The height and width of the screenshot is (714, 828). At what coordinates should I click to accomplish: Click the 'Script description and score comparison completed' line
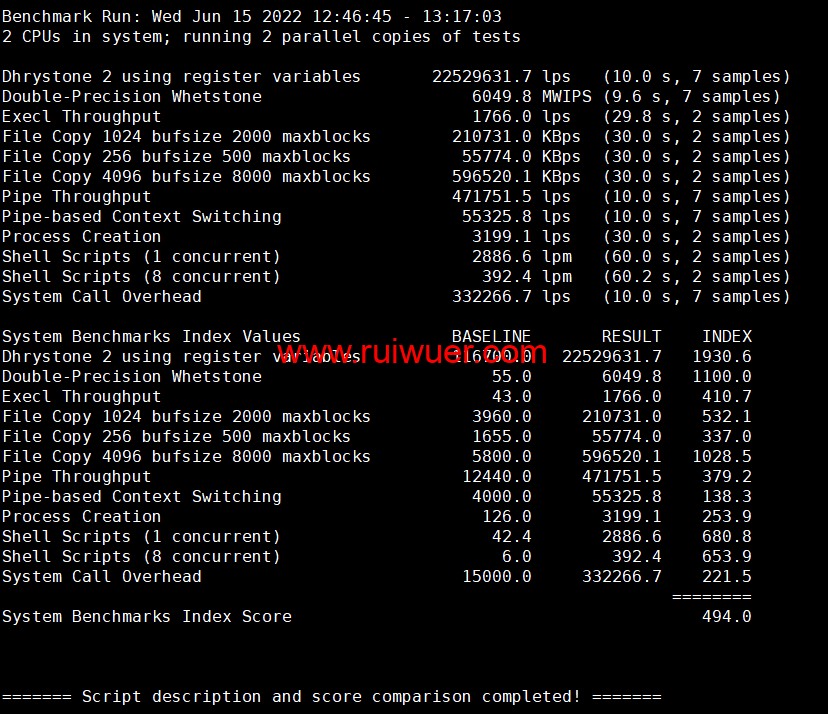(331, 696)
